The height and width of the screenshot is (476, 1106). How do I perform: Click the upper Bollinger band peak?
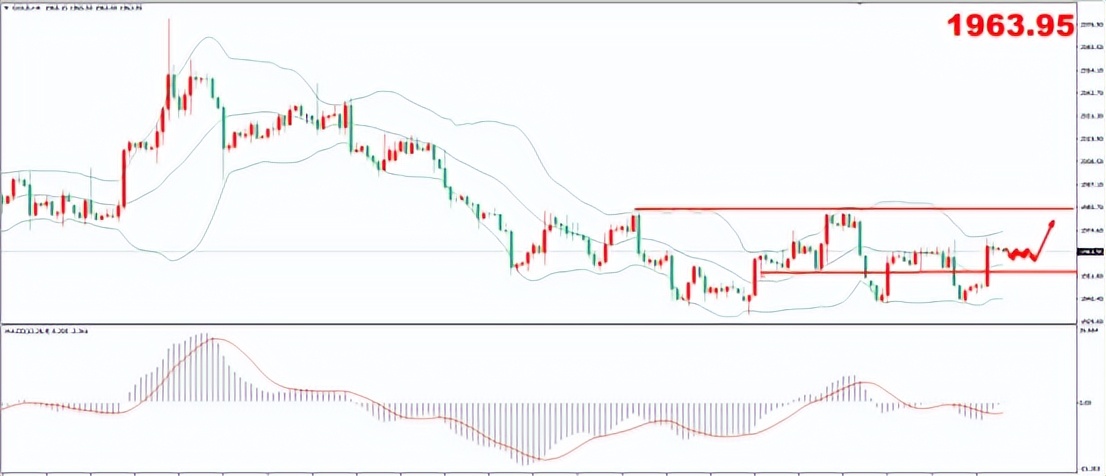tap(209, 38)
